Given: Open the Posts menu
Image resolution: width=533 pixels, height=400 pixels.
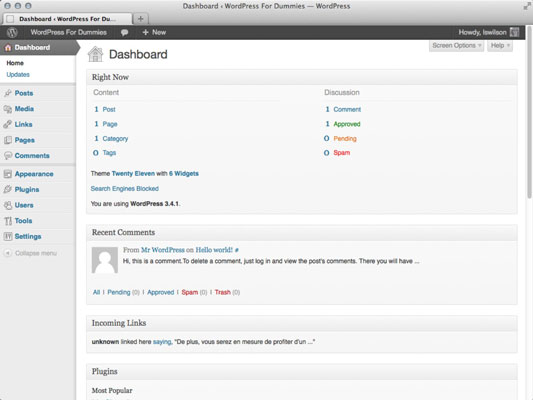Looking at the screenshot, I should [24, 93].
